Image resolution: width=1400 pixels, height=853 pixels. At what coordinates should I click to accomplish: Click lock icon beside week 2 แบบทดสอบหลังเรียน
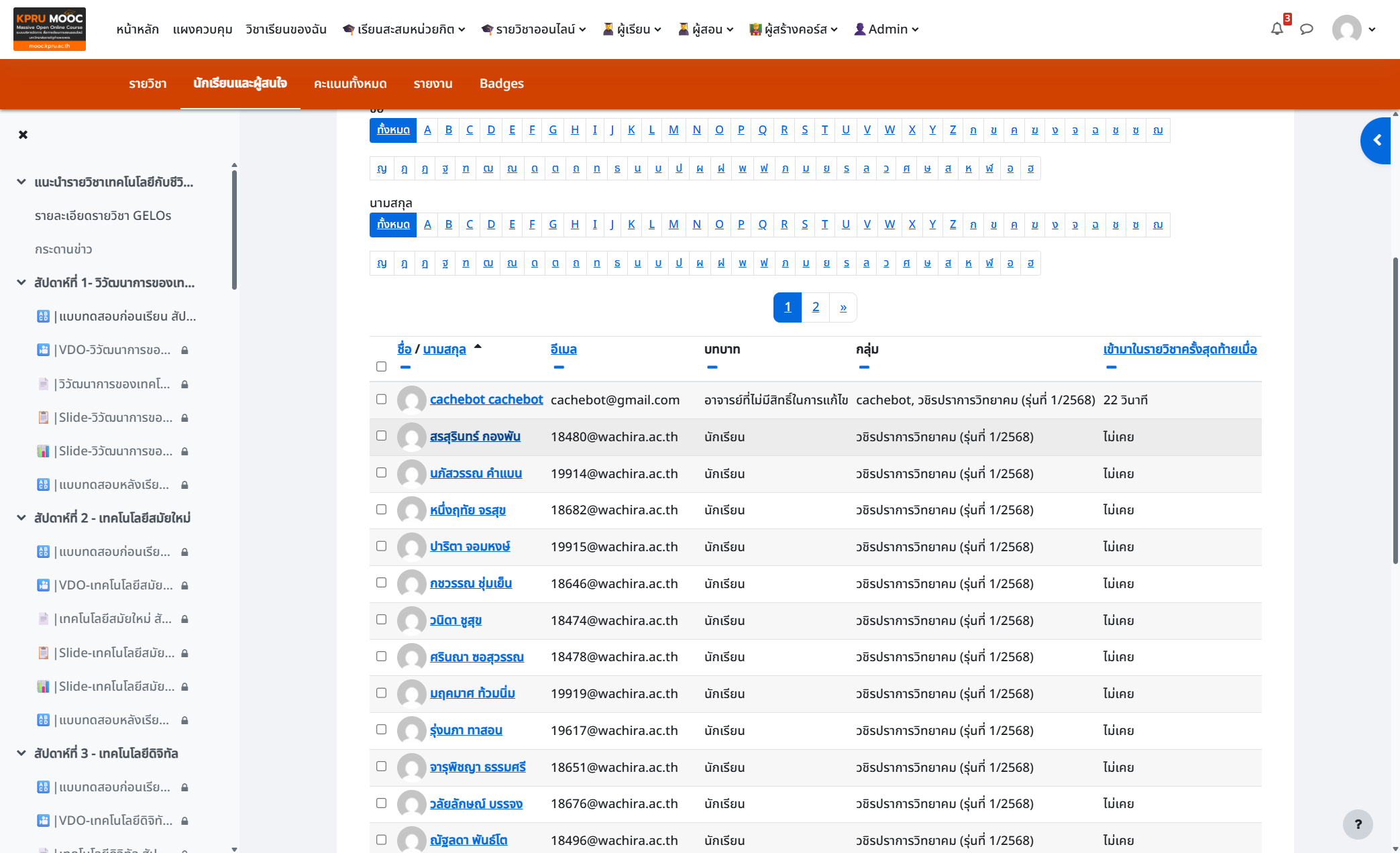point(184,720)
